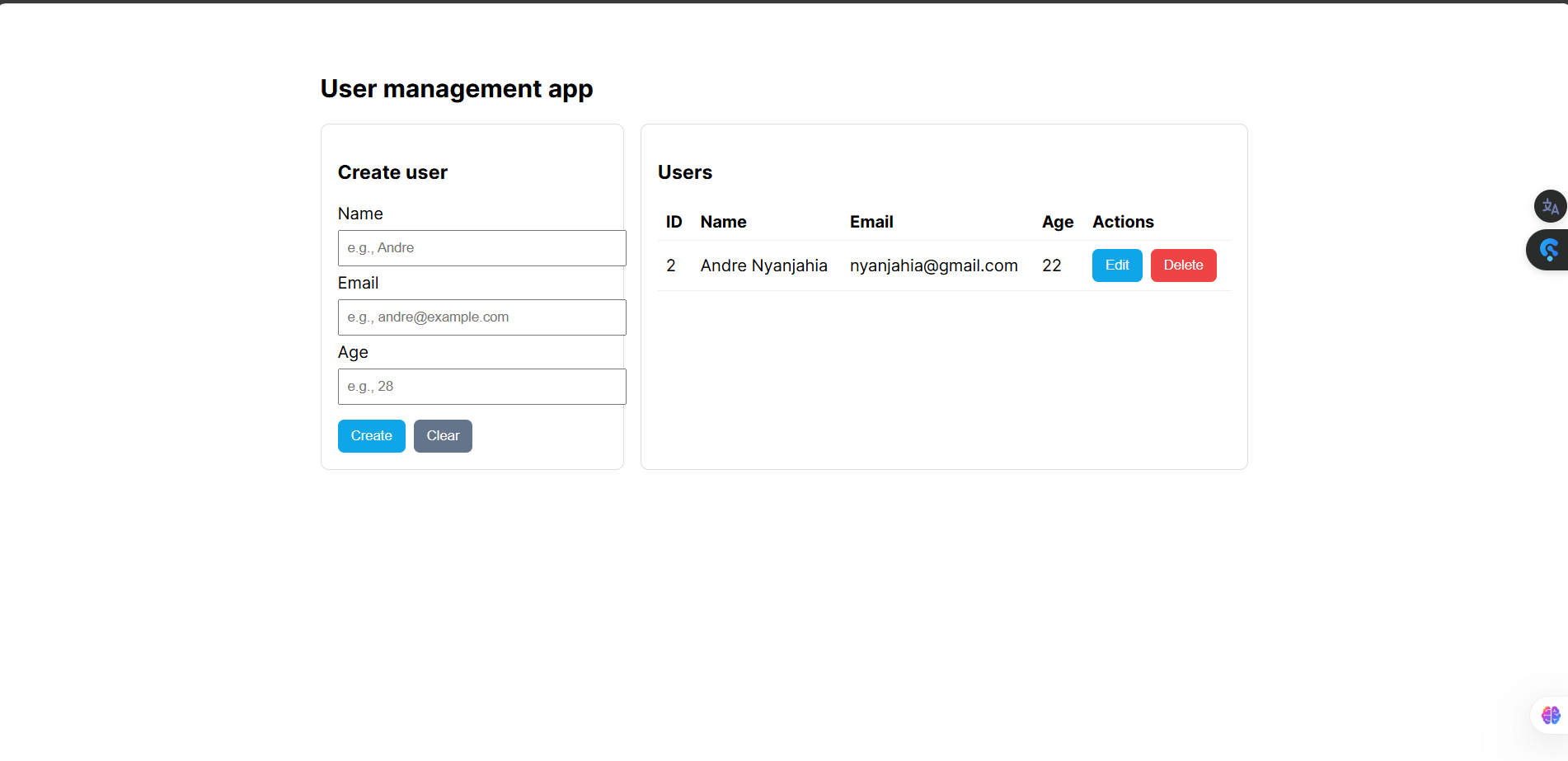Click the age value 22 in table
The image size is (1568, 761).
tap(1051, 265)
